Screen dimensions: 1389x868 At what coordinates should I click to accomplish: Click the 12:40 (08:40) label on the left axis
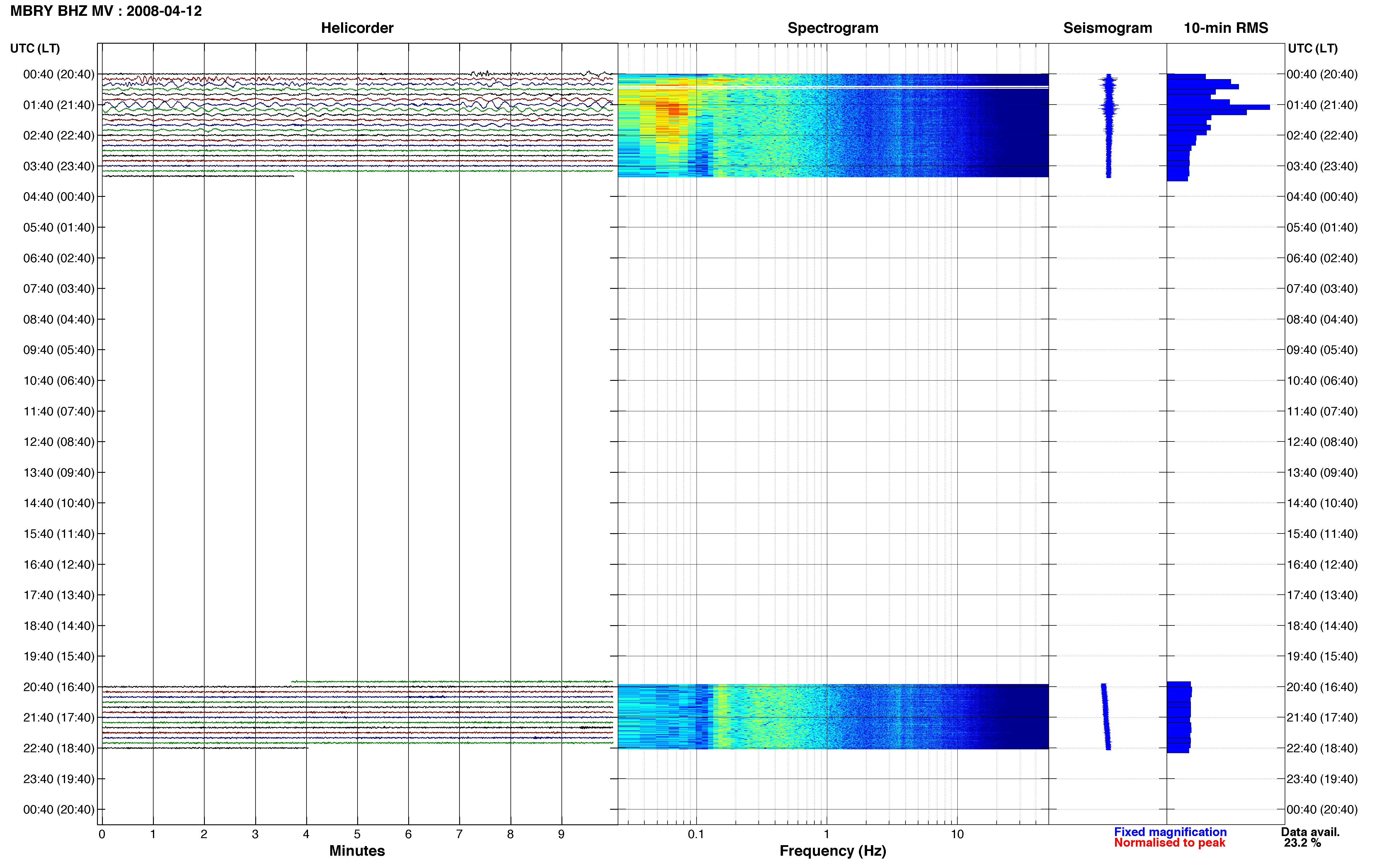pos(59,442)
